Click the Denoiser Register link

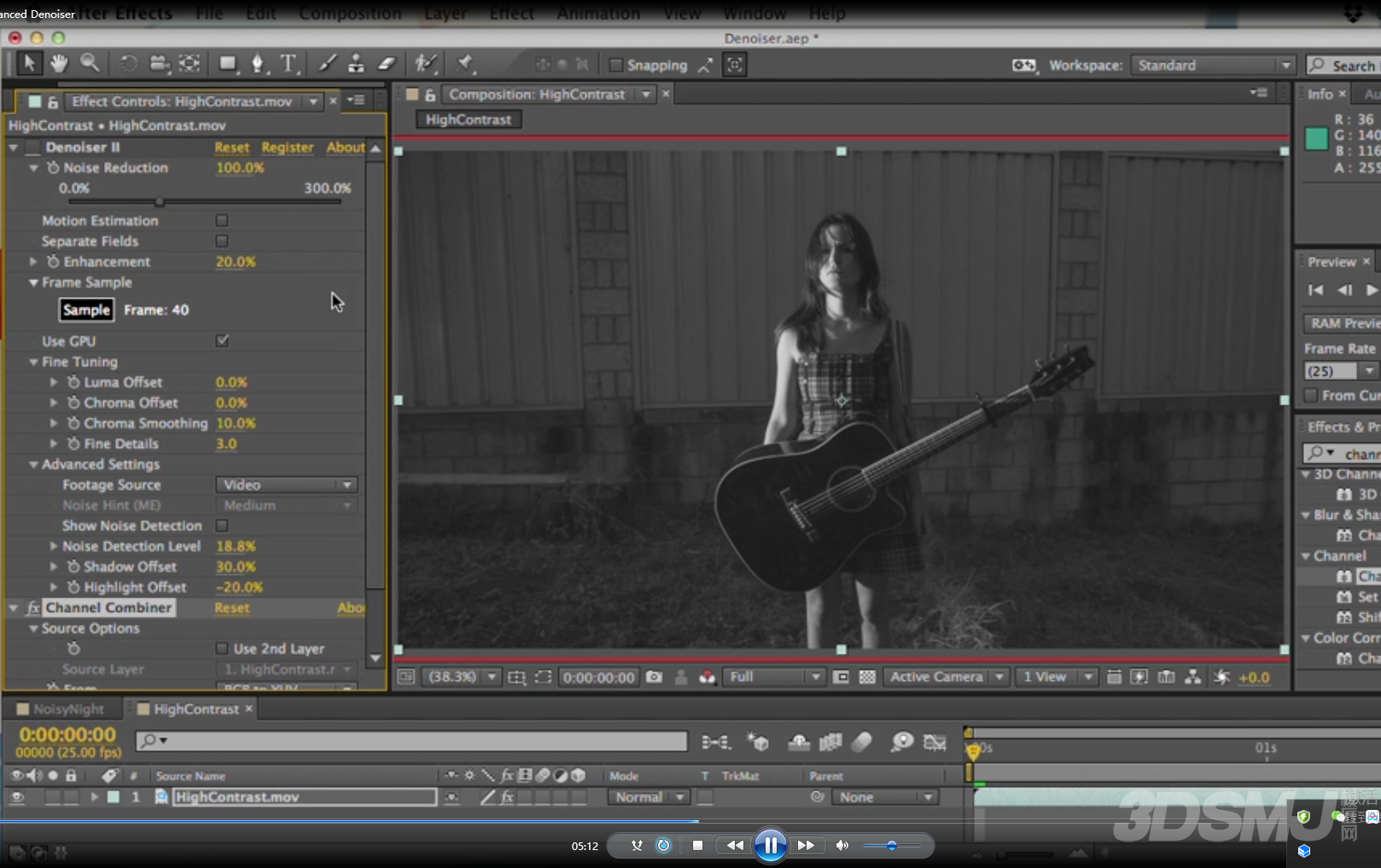tap(288, 148)
